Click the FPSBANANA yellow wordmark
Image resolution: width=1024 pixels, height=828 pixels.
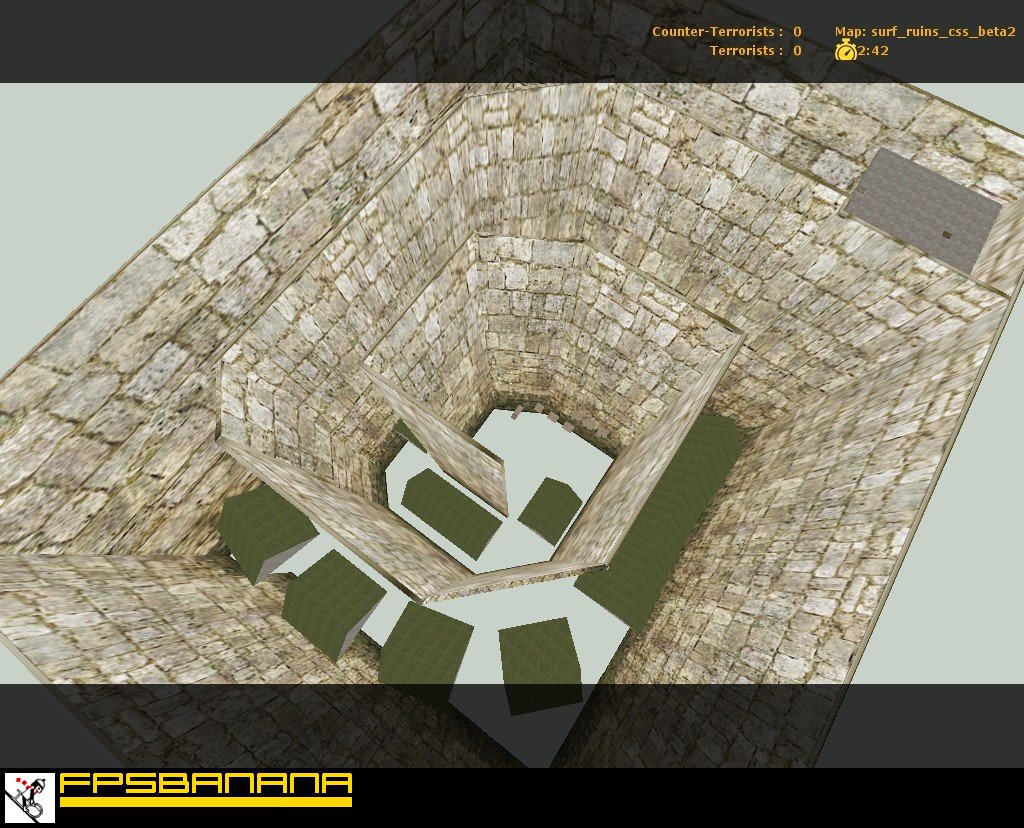tap(206, 789)
